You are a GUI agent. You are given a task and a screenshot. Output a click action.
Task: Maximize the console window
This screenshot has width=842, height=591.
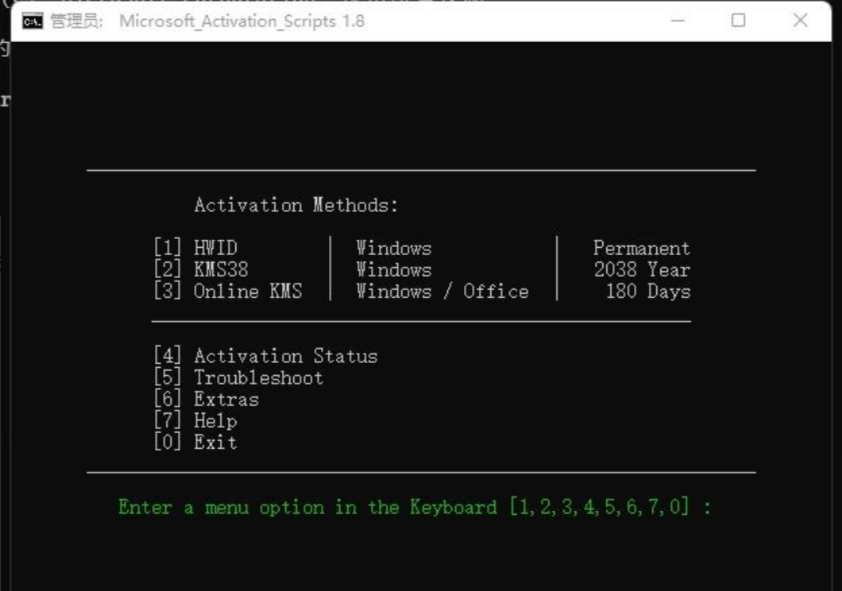[738, 21]
